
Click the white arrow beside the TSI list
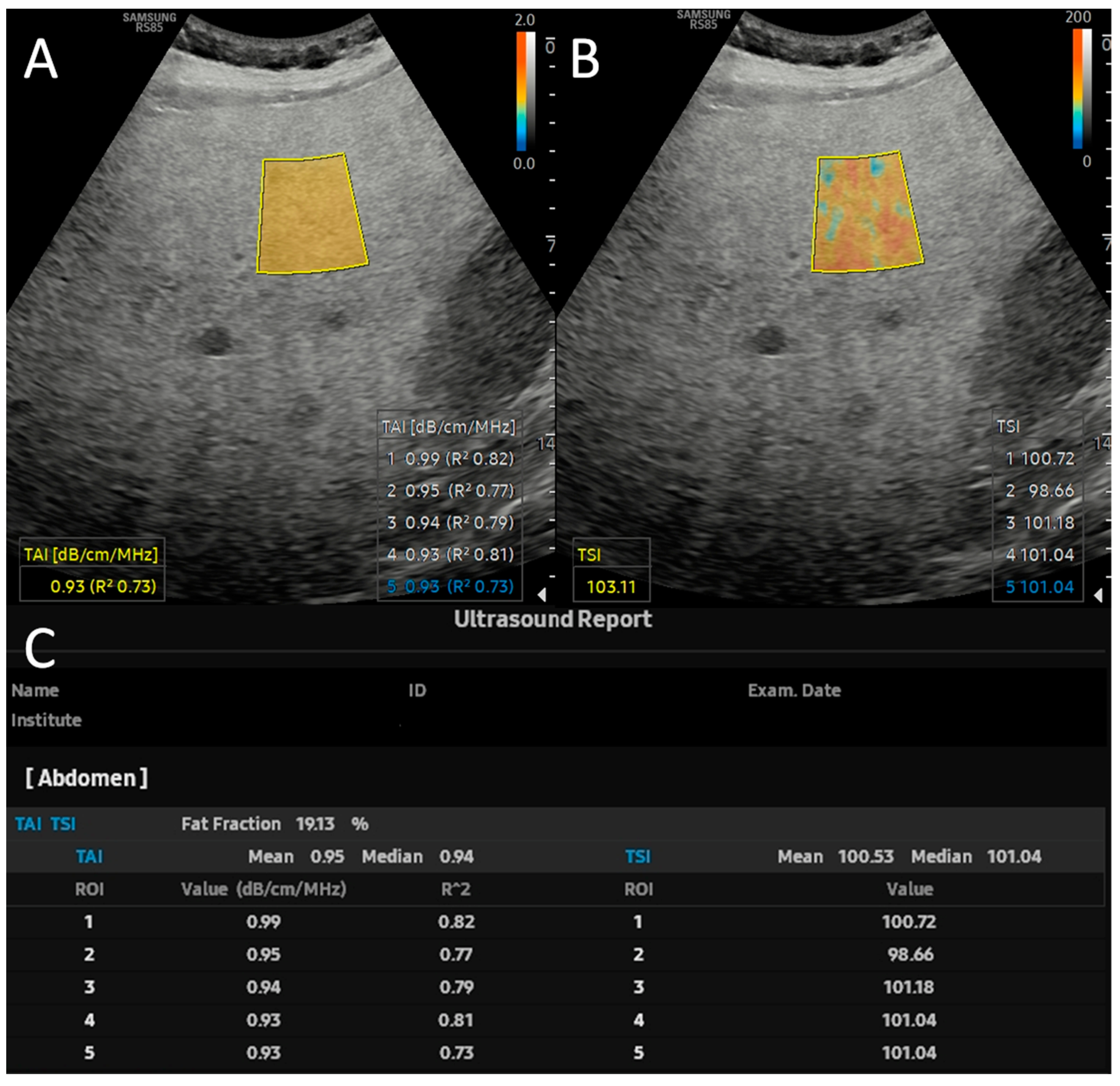[x=1098, y=595]
